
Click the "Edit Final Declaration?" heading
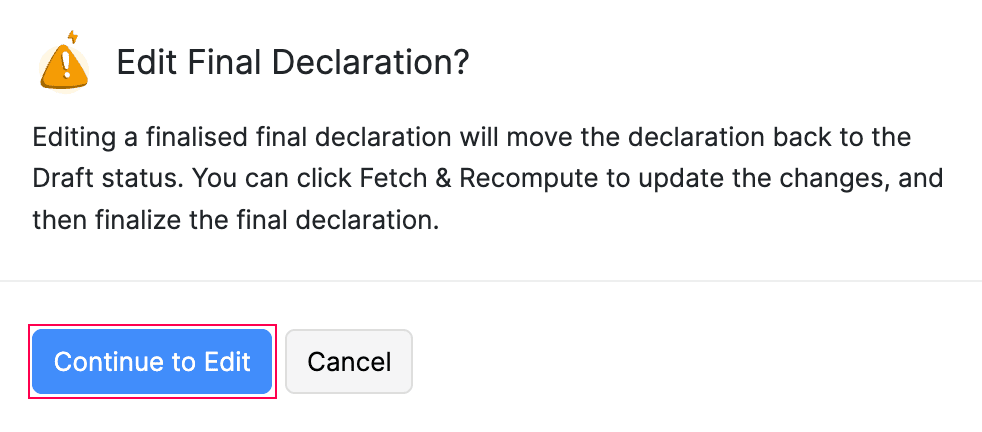(x=293, y=64)
